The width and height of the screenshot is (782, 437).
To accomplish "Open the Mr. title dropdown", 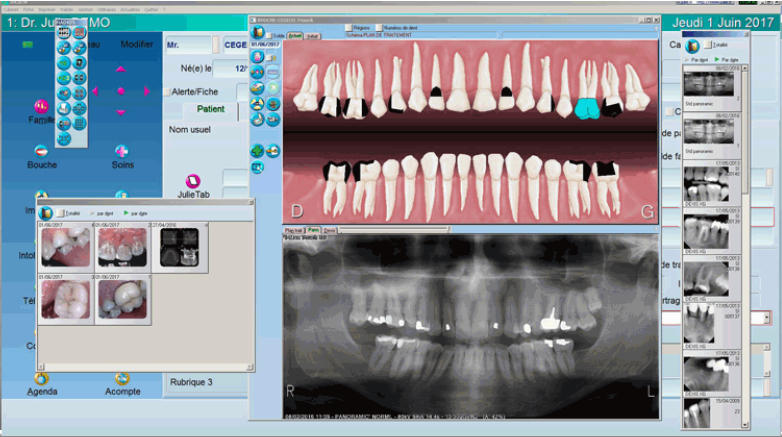I will coord(217,45).
